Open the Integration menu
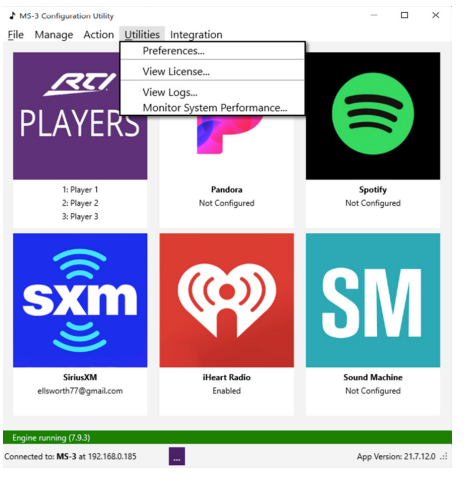This screenshot has height=479, width=466. [196, 35]
